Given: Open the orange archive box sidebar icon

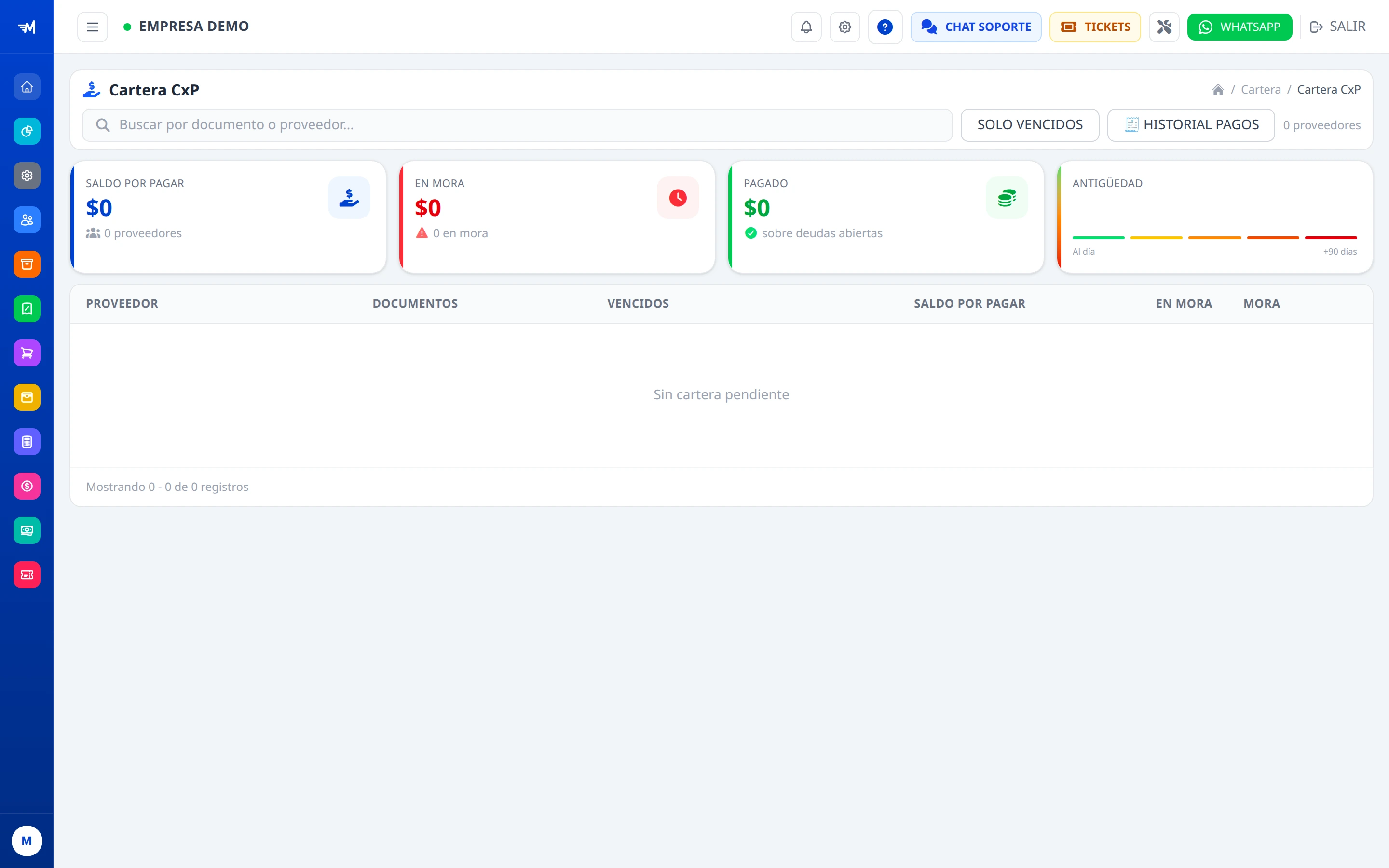Looking at the screenshot, I should click(27, 264).
